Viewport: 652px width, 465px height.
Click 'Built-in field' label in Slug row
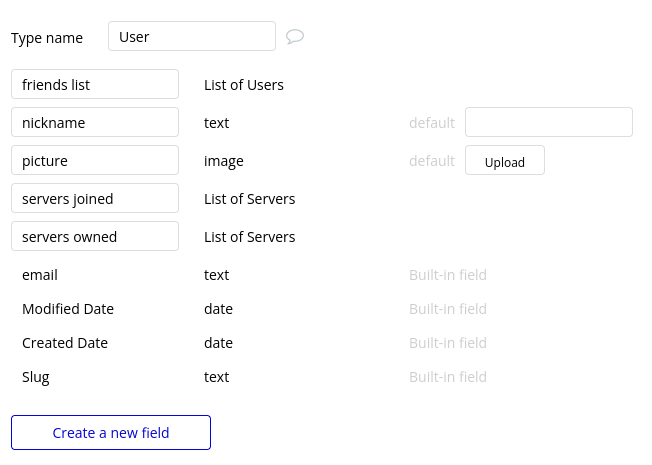(448, 377)
